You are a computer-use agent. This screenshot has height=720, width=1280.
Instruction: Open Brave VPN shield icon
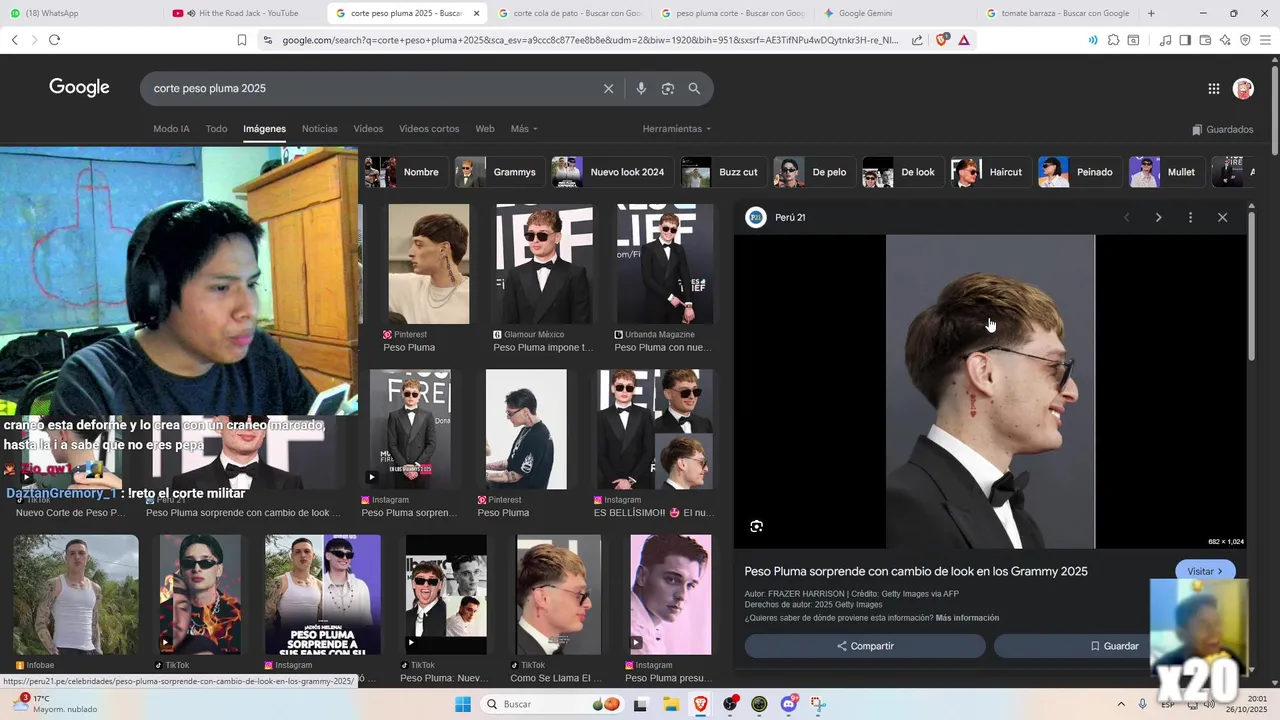coord(1245,40)
